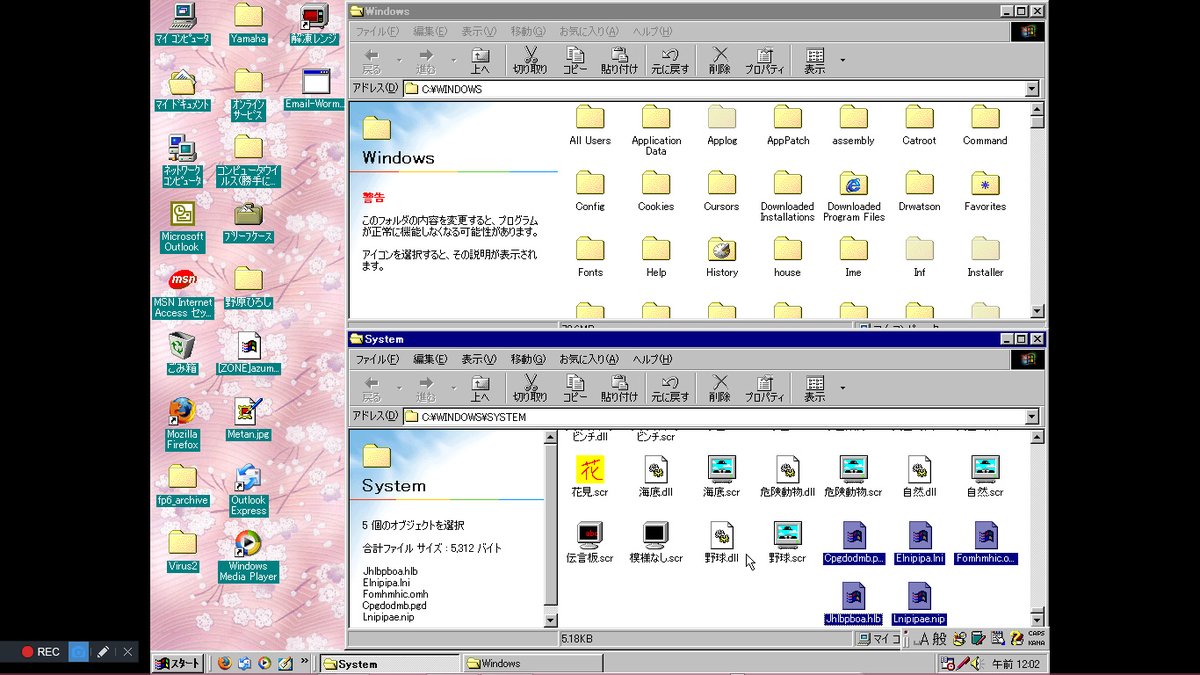Select the Email-Worm desktop icon
Screen dimensions: 1200x675
pos(315,88)
